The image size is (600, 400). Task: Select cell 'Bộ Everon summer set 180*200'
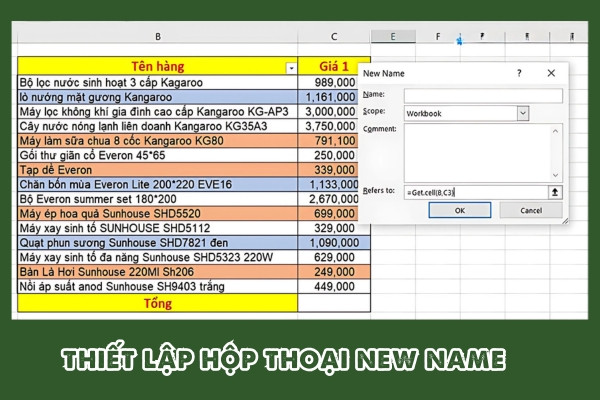click(158, 199)
